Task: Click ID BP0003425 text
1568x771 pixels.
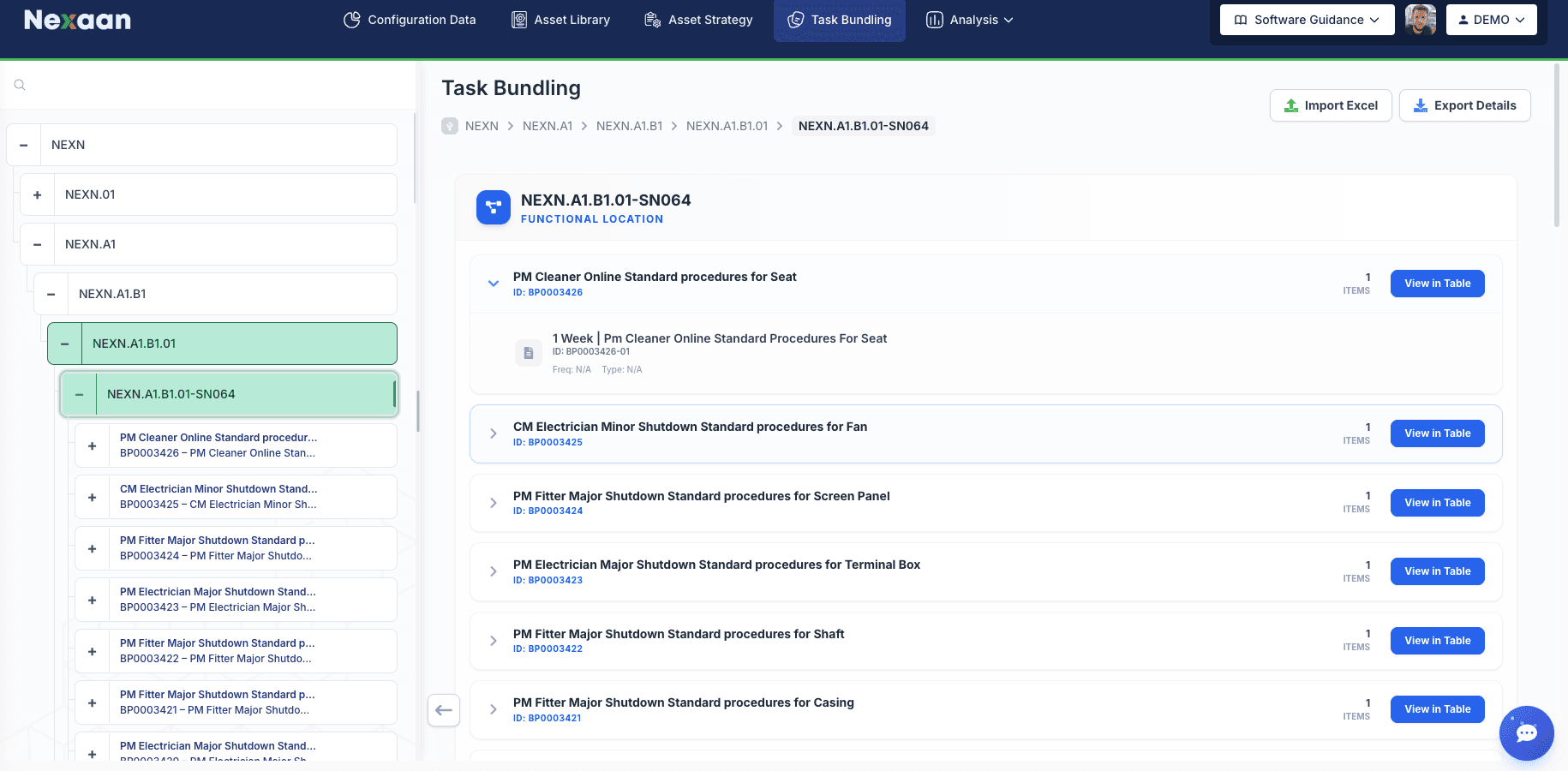Action: pyautogui.click(x=548, y=442)
